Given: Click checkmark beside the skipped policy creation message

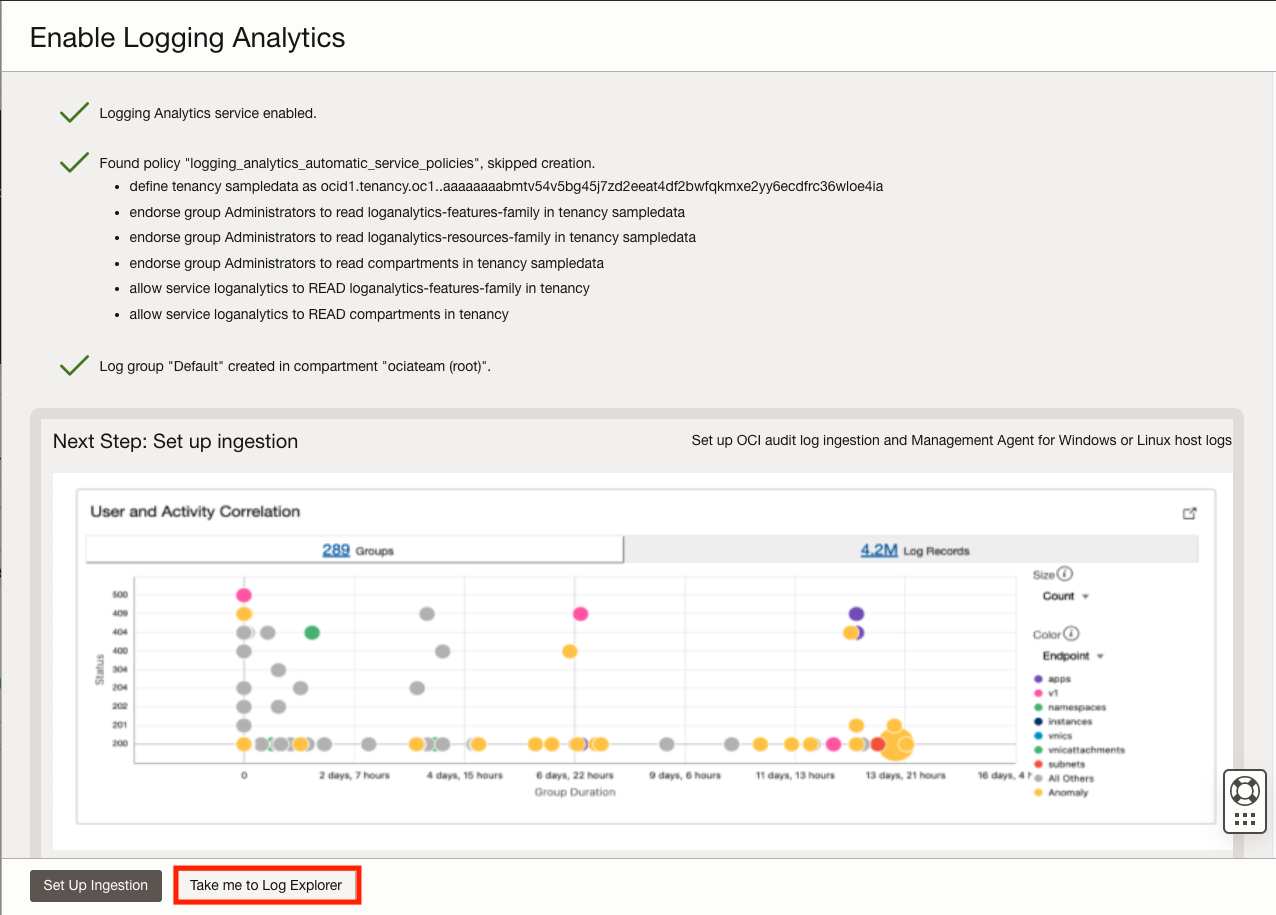Looking at the screenshot, I should (x=73, y=160).
